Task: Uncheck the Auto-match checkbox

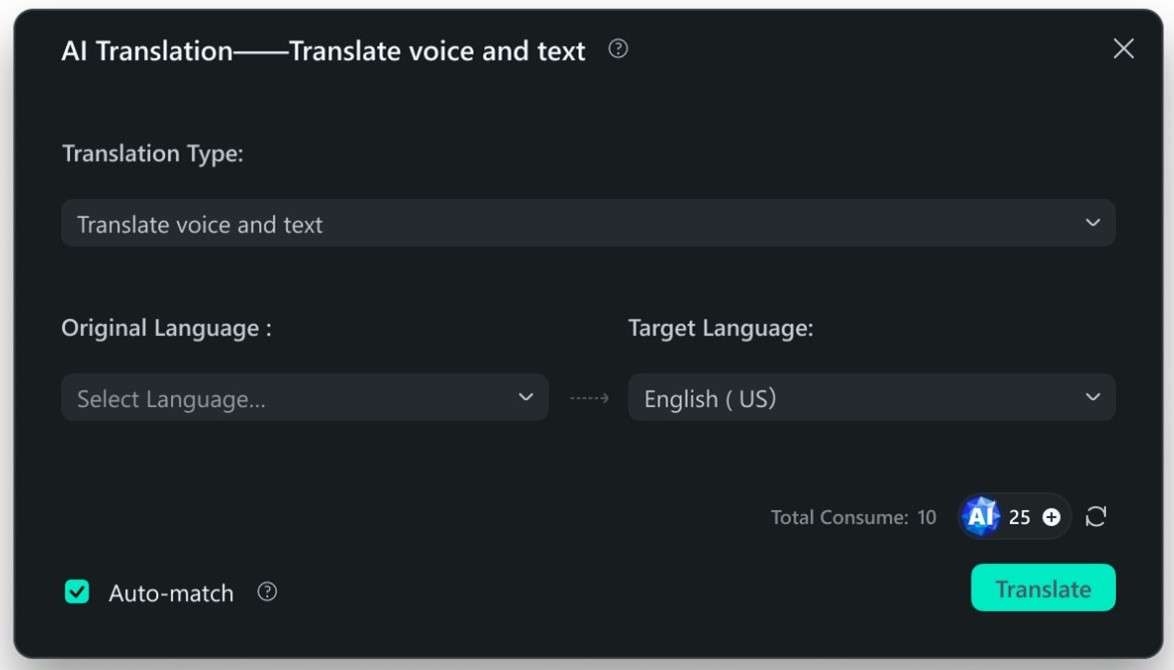Action: (x=77, y=592)
